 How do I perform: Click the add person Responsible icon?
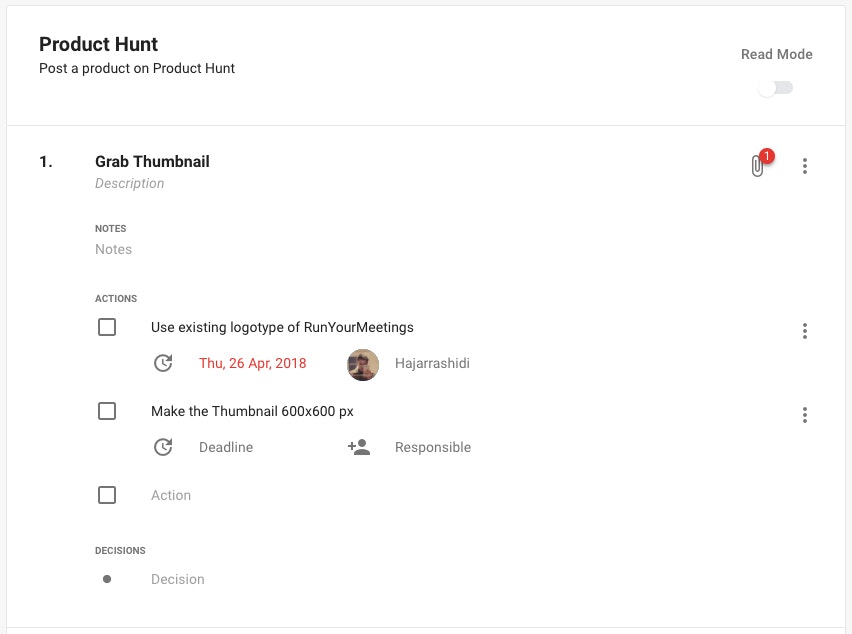click(x=359, y=447)
